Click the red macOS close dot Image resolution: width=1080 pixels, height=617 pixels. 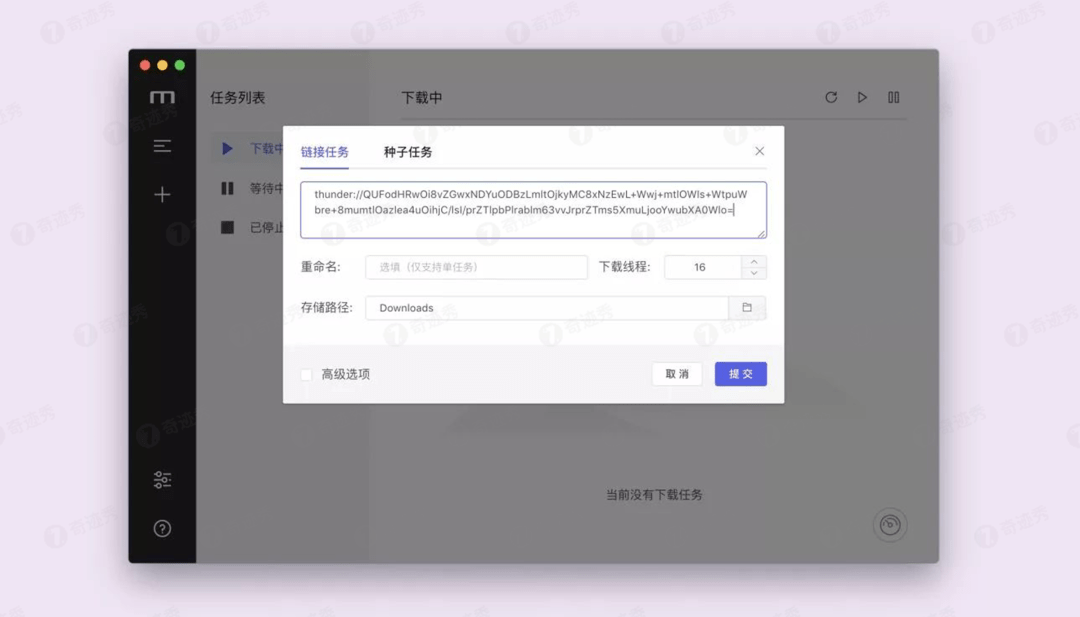point(145,65)
